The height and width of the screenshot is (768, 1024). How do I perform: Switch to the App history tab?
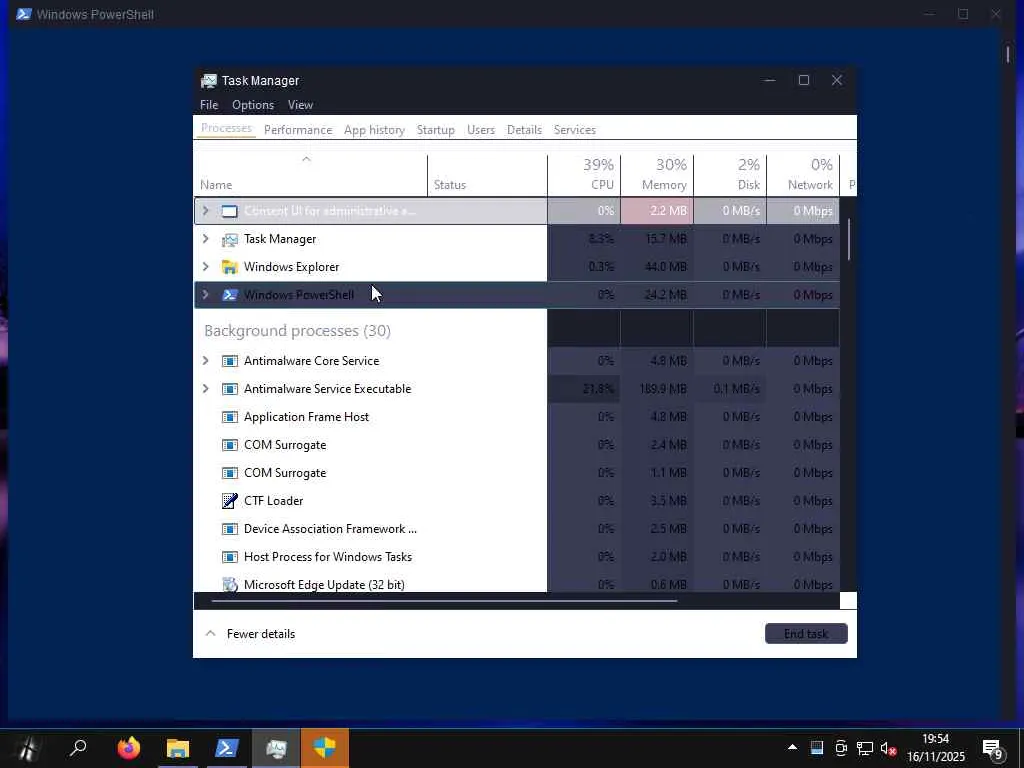(x=374, y=130)
